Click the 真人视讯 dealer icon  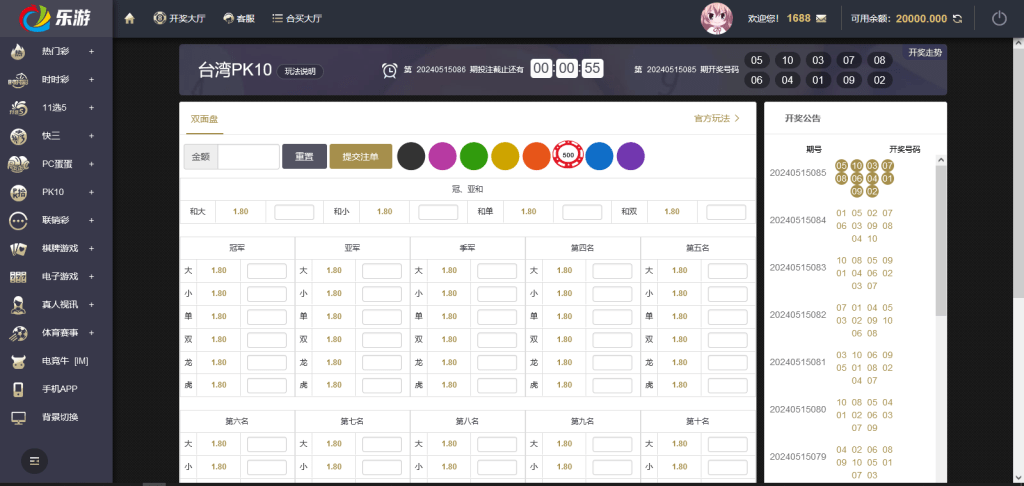pyautogui.click(x=18, y=305)
